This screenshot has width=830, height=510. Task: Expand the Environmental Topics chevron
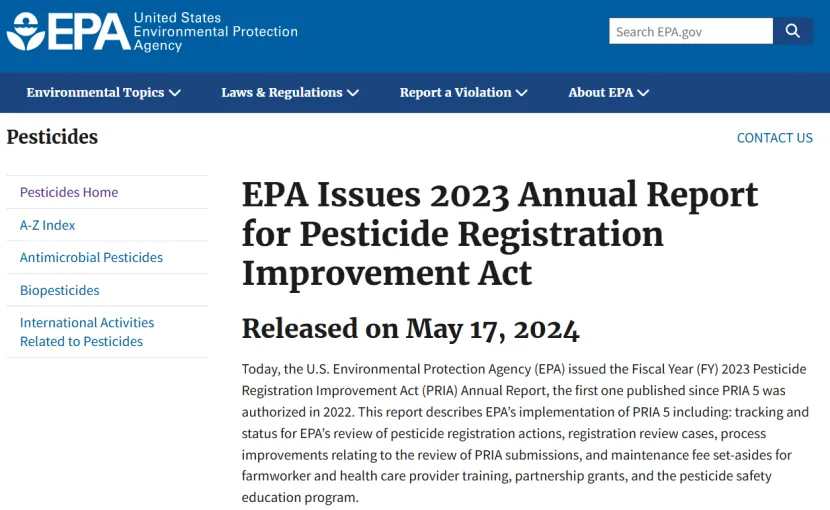pyautogui.click(x=175, y=93)
